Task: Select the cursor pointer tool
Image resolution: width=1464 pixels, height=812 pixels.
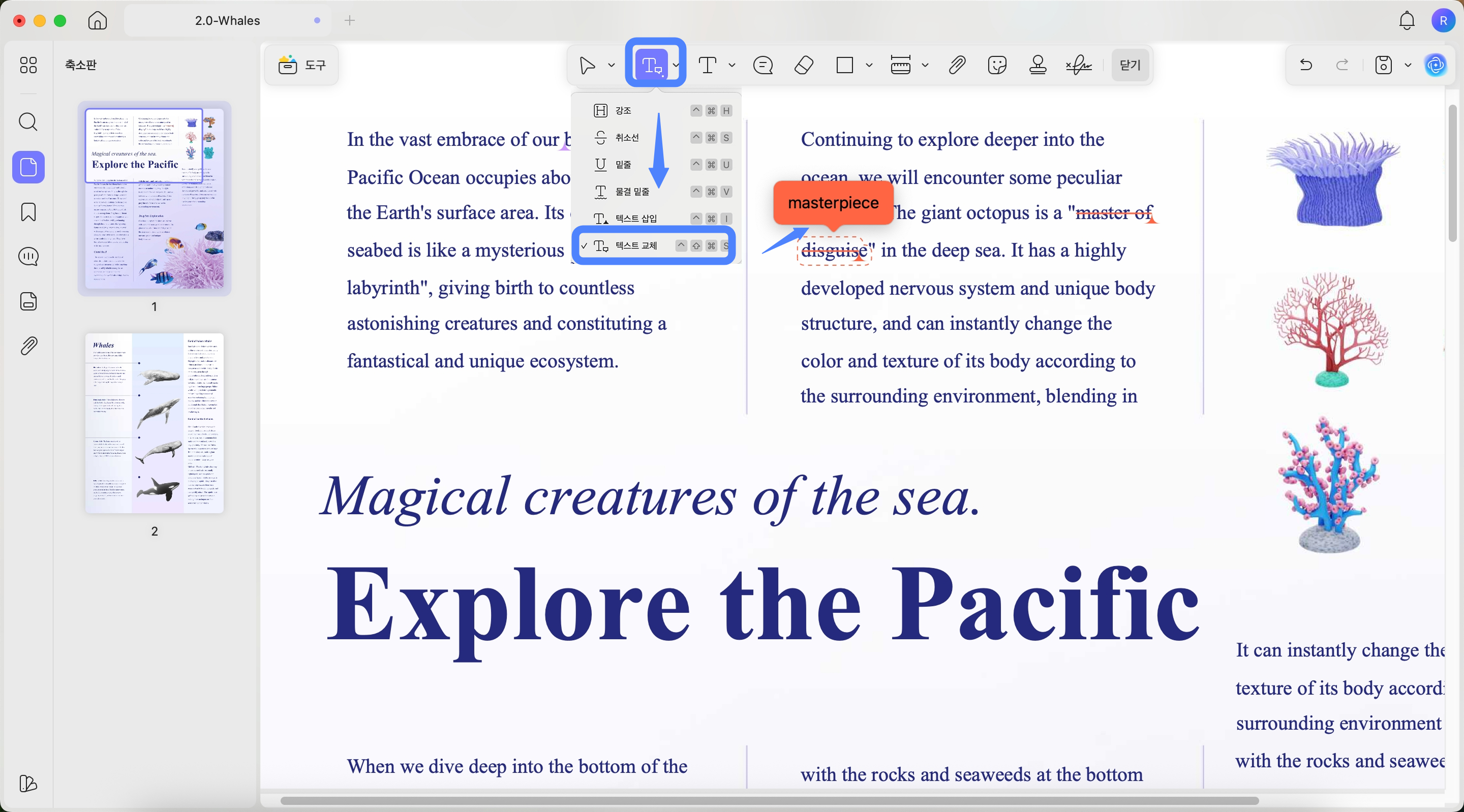Action: (588, 66)
